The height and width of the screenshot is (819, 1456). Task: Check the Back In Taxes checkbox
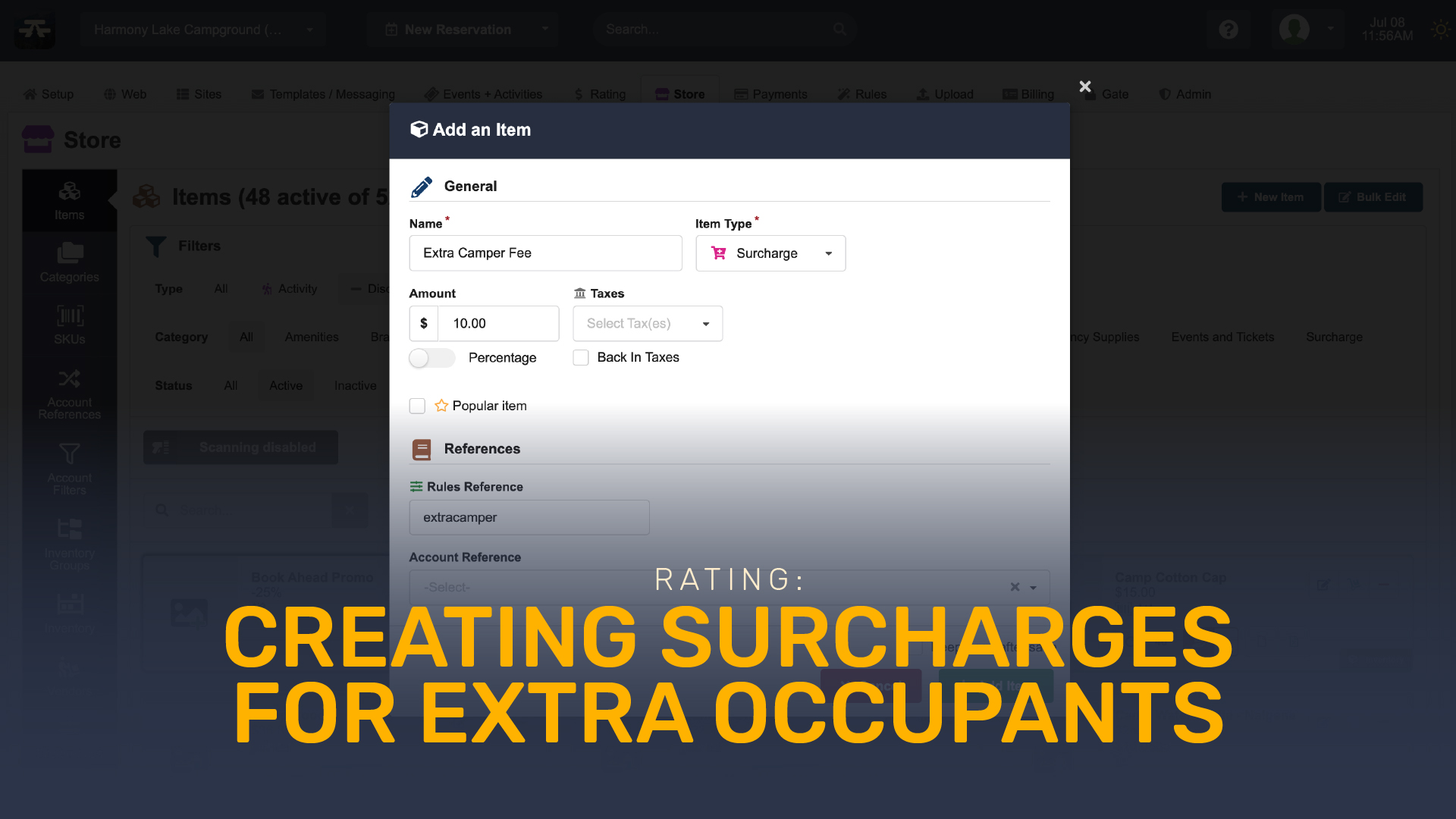pyautogui.click(x=581, y=358)
